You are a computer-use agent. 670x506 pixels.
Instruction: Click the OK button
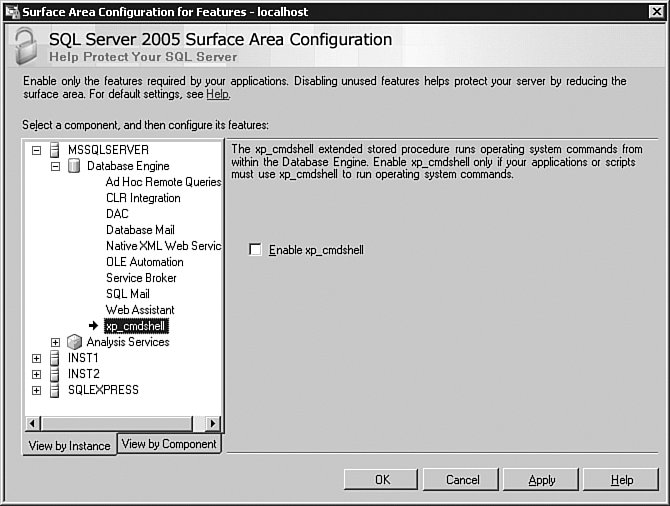coord(381,480)
